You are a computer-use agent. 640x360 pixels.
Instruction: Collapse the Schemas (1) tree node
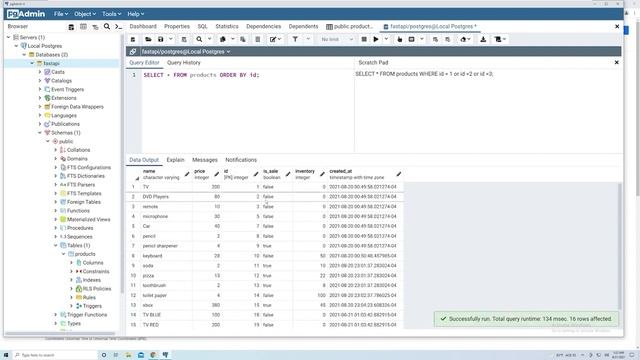pyautogui.click(x=40, y=133)
